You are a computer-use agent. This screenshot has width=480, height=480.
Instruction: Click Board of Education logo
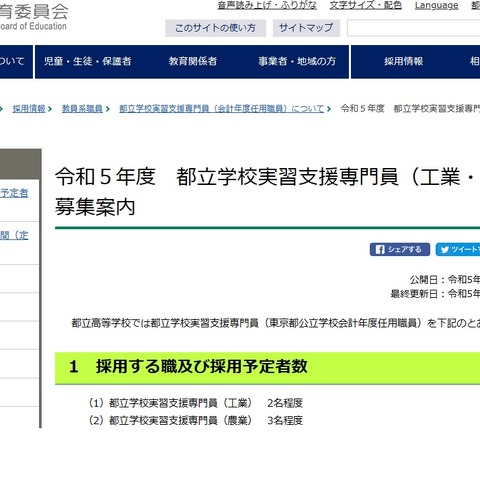point(33,17)
